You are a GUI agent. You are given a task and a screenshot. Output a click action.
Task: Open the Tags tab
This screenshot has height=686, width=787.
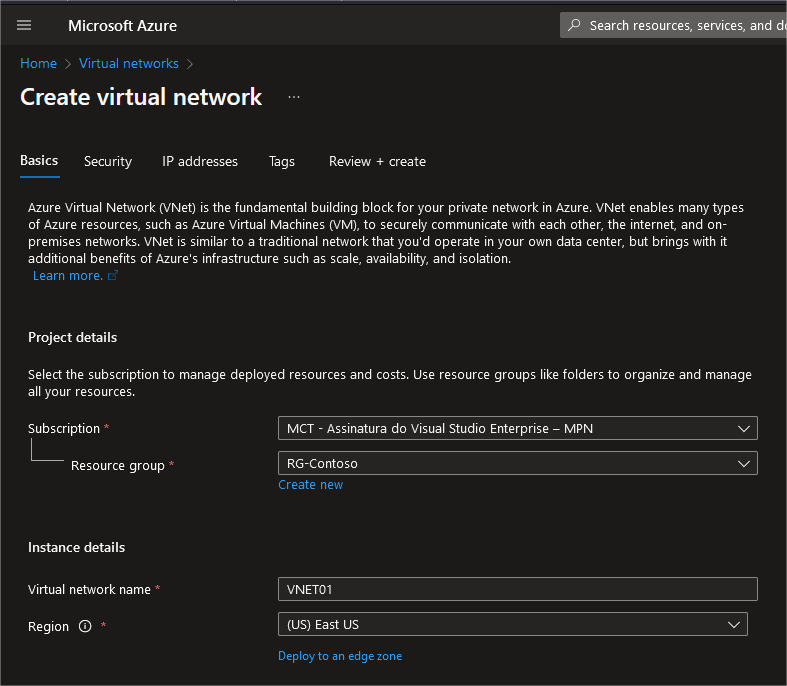click(282, 162)
